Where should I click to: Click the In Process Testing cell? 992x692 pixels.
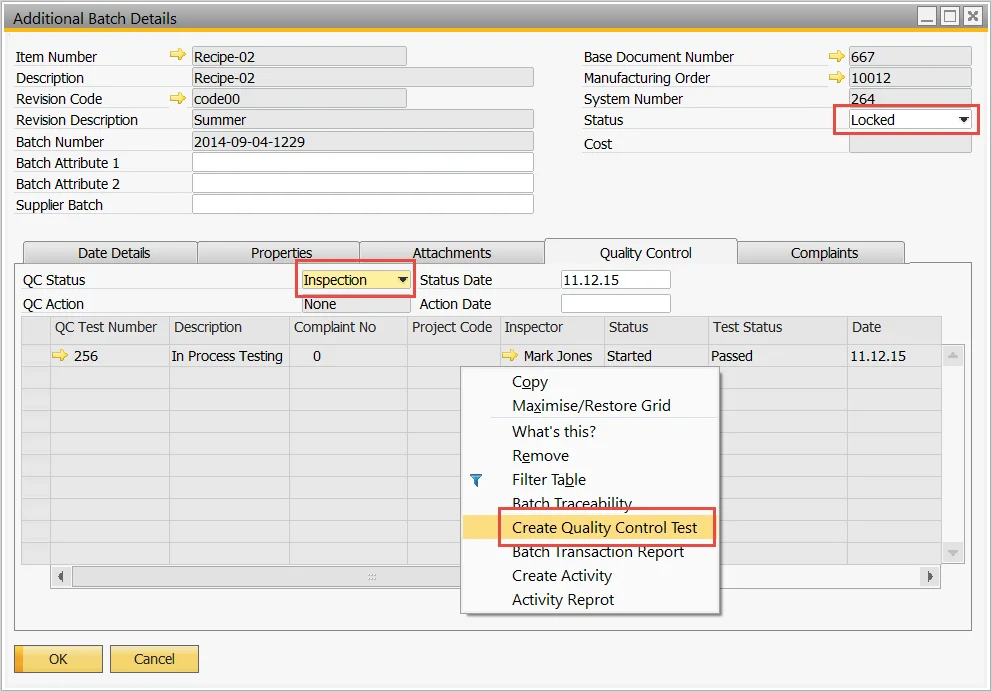(x=229, y=356)
